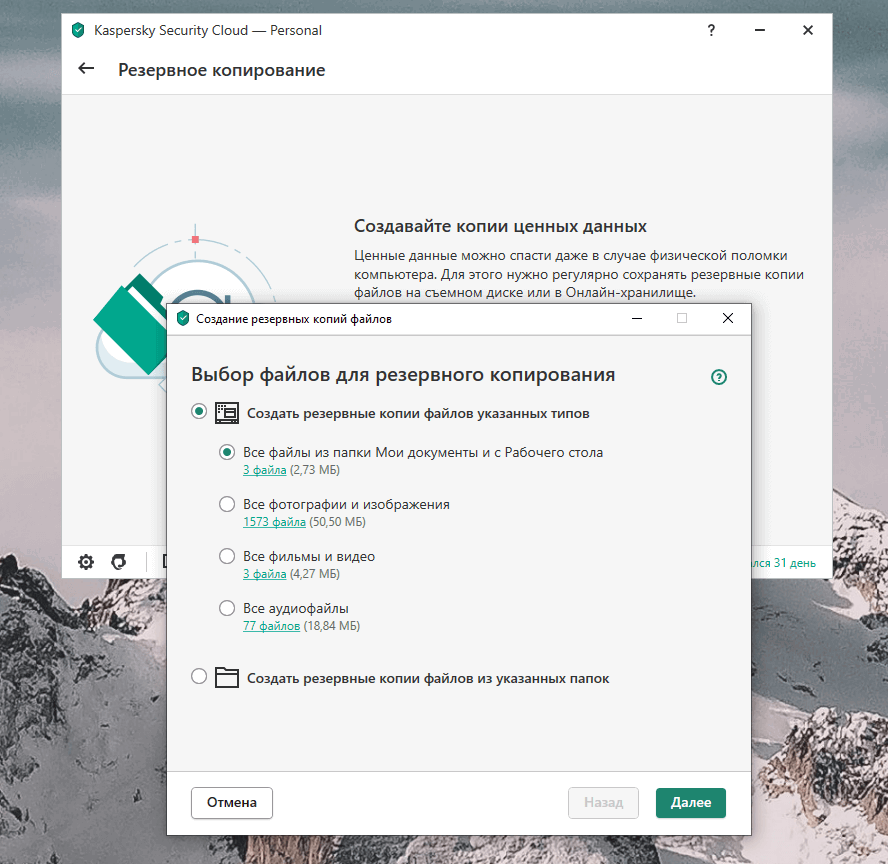Screen dimensions: 888x864
Task: Choose all movies and video option
Action: coord(227,557)
